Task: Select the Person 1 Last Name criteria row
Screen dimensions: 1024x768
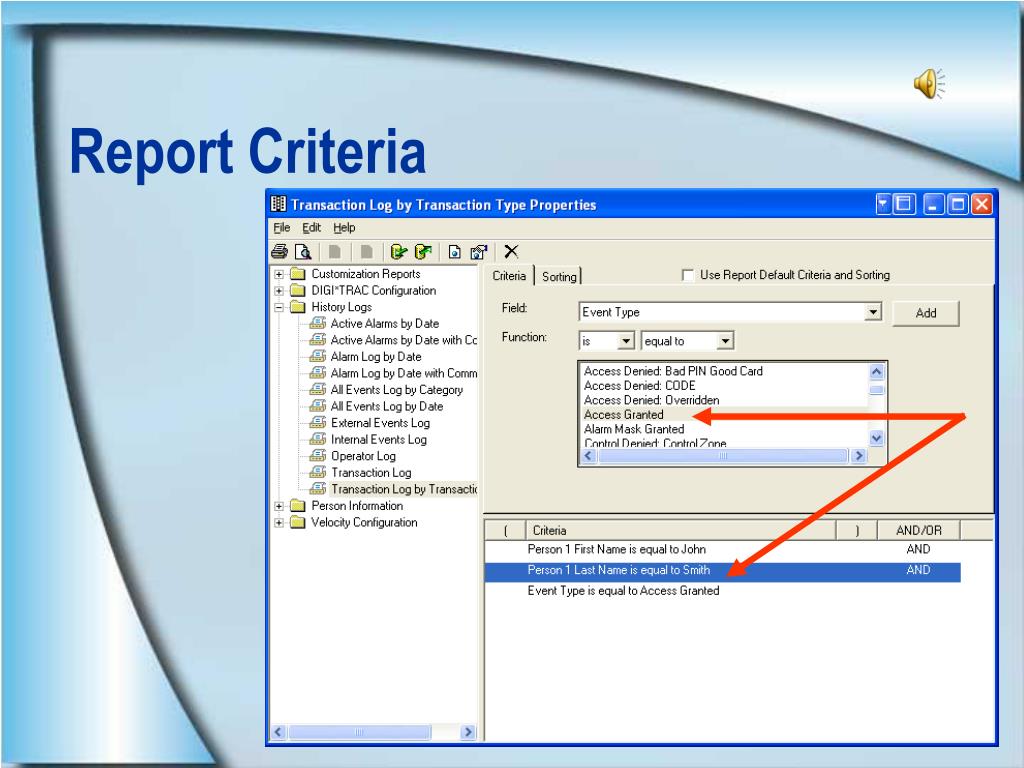Action: point(722,570)
